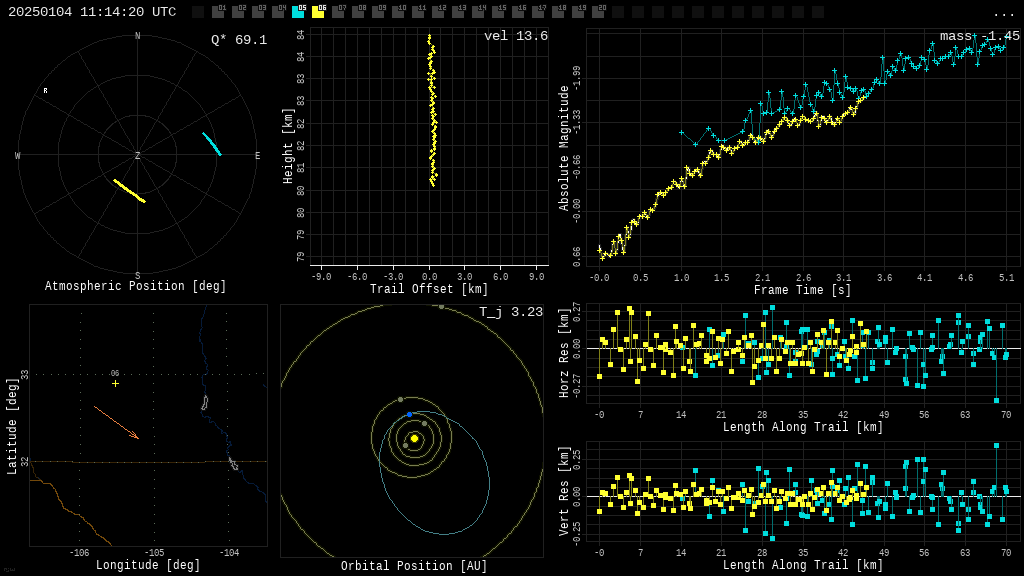Toggle the yellow station 06 box

pyautogui.click(x=318, y=12)
